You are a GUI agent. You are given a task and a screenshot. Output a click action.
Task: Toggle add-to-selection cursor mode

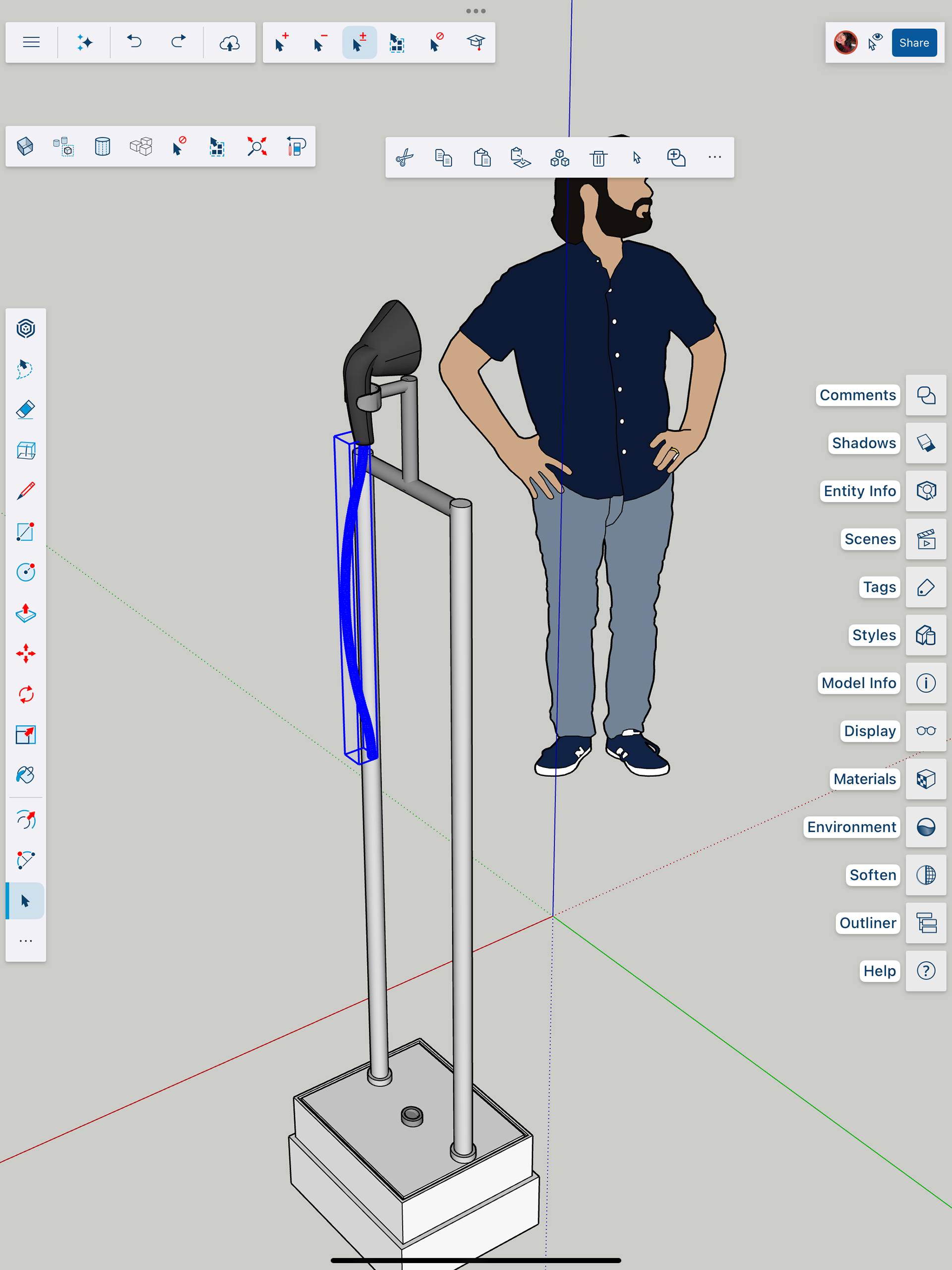tap(281, 43)
